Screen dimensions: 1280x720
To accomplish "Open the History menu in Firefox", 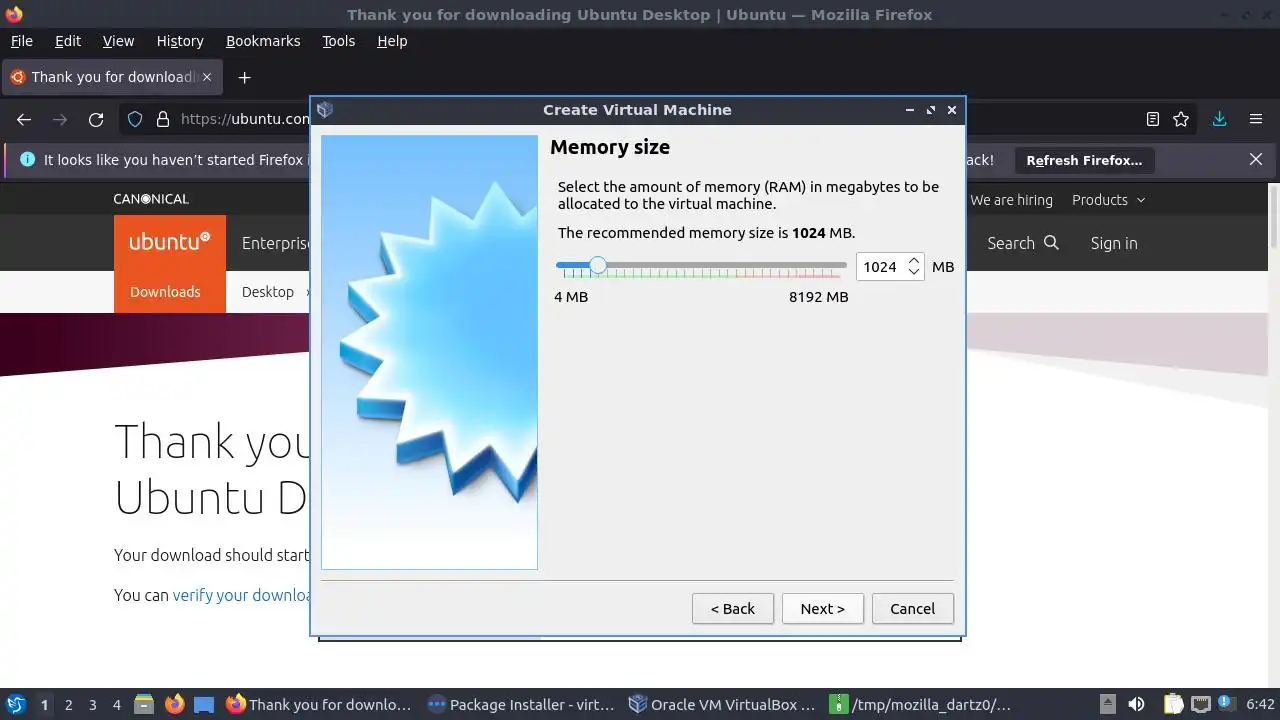I will click(x=180, y=41).
